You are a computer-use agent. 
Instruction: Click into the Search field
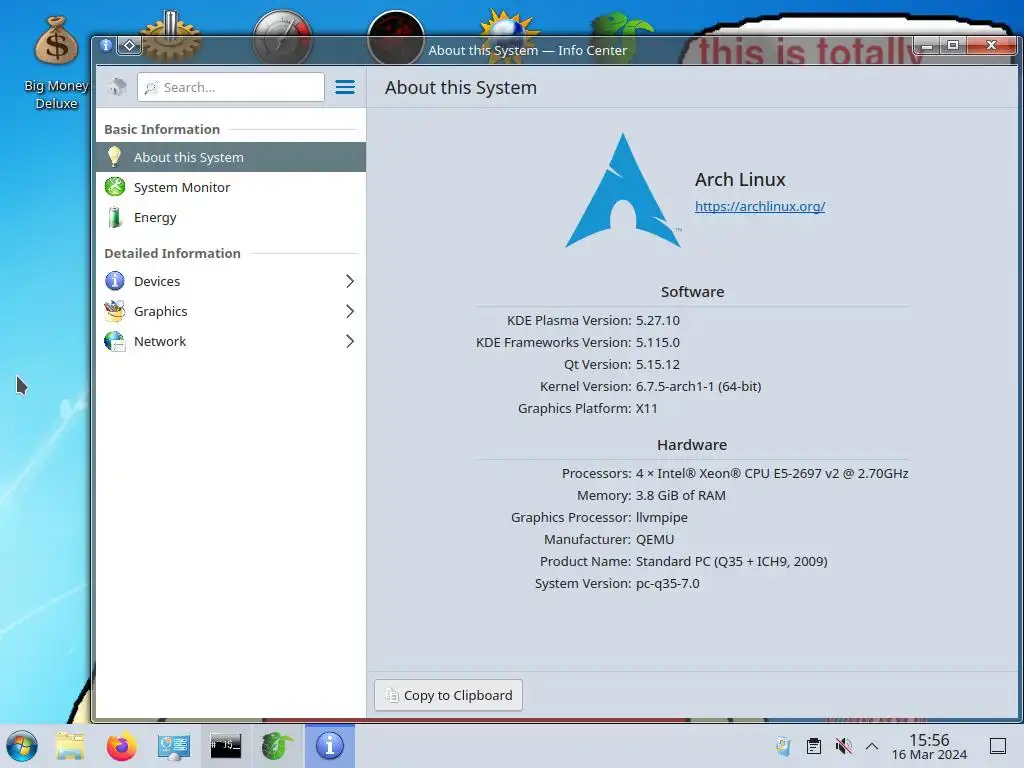pos(231,88)
